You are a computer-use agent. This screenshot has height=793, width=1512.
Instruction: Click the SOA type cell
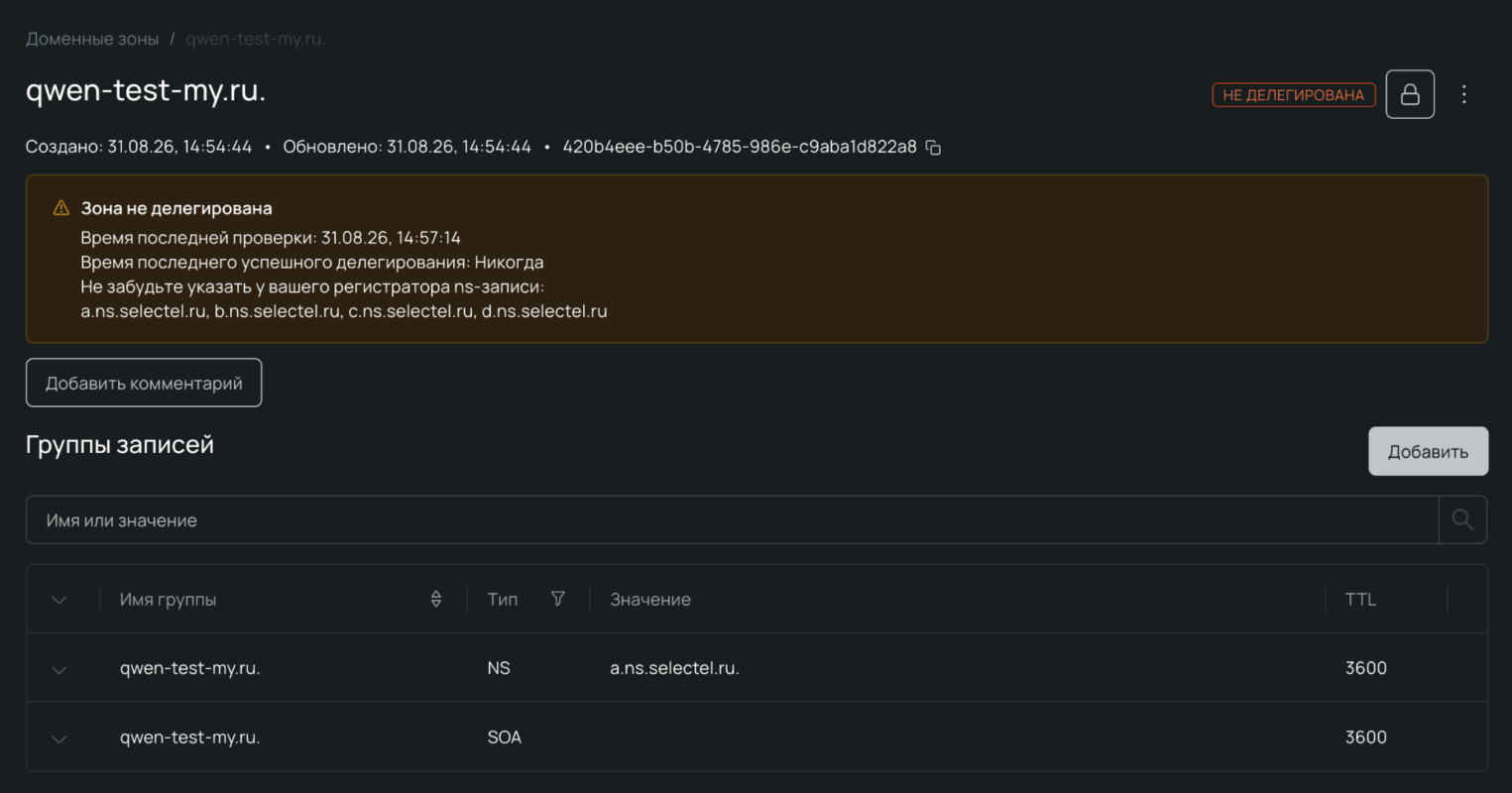click(x=505, y=737)
